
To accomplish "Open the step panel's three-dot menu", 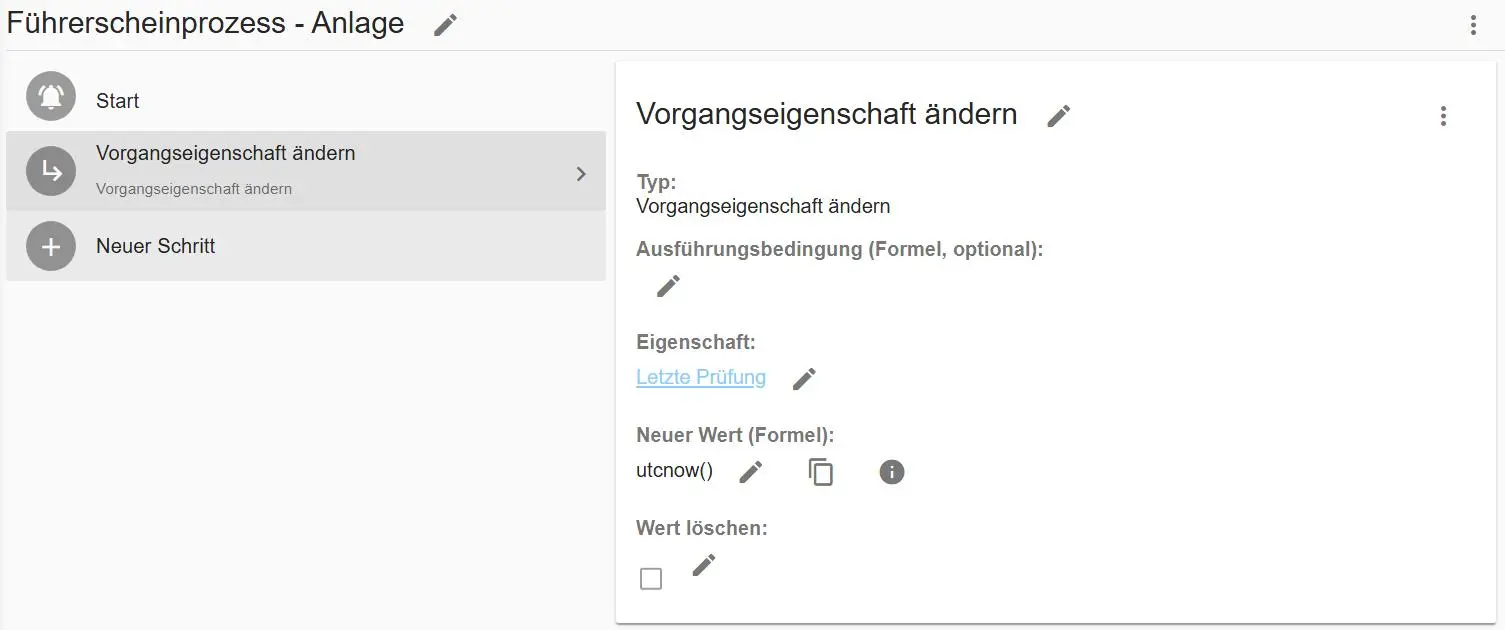I will (x=1442, y=116).
